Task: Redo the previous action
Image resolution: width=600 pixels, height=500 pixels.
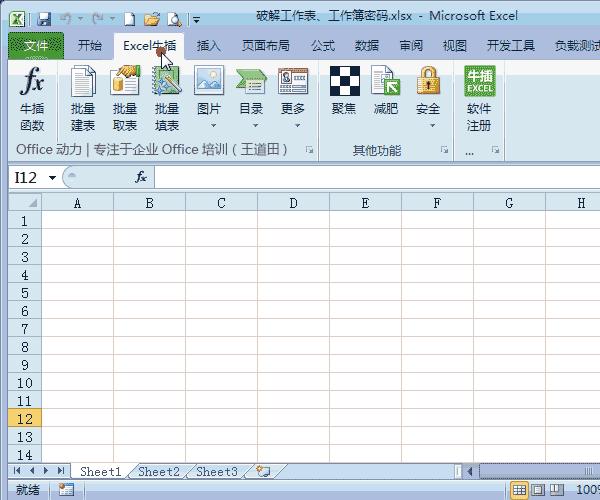Action: pyautogui.click(x=98, y=18)
